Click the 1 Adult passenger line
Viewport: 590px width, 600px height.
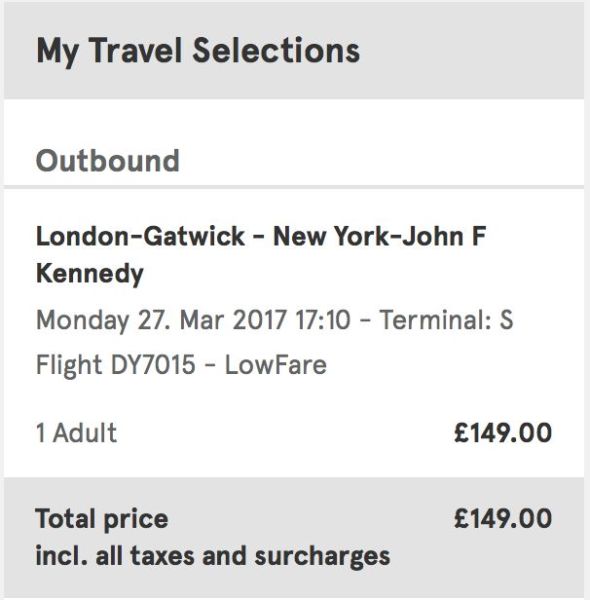[x=76, y=433]
